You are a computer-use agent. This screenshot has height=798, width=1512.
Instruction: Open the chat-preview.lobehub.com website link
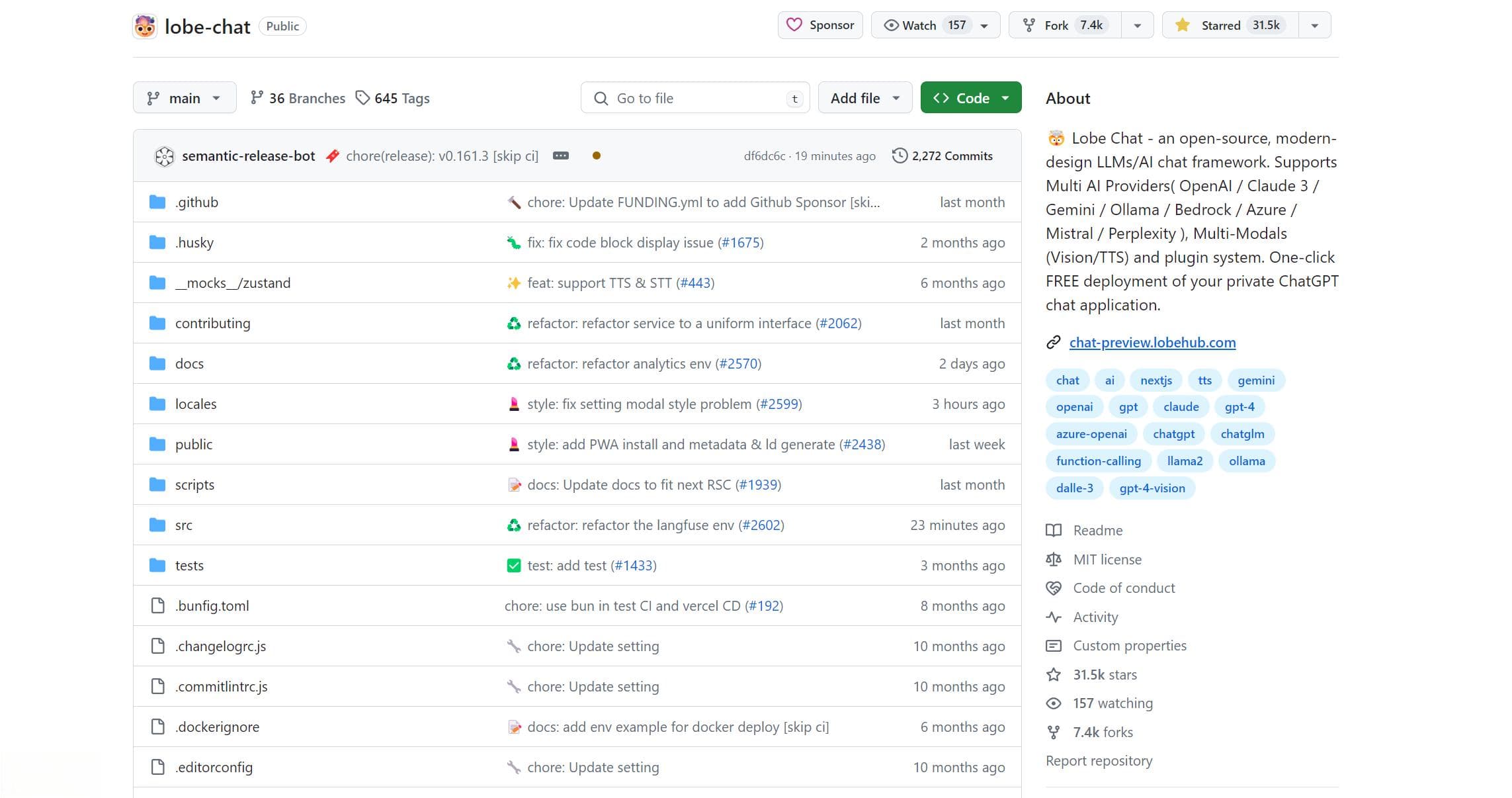tap(1152, 342)
